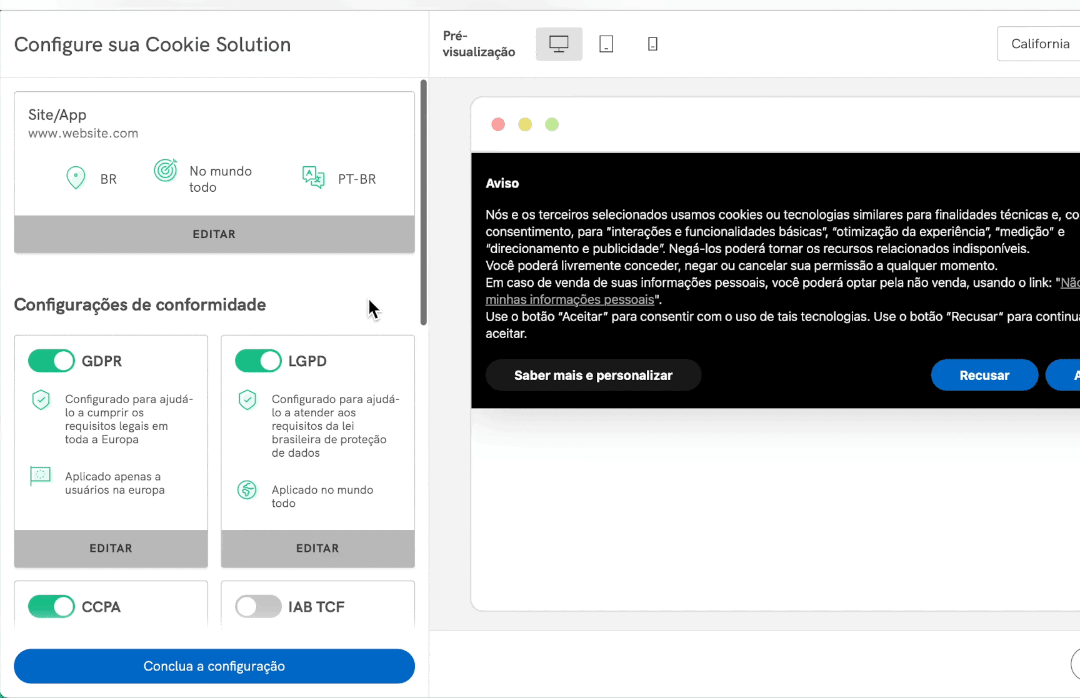Image resolution: width=1080 pixels, height=698 pixels.
Task: Turn off the CCPA toggle
Action: (x=51, y=606)
